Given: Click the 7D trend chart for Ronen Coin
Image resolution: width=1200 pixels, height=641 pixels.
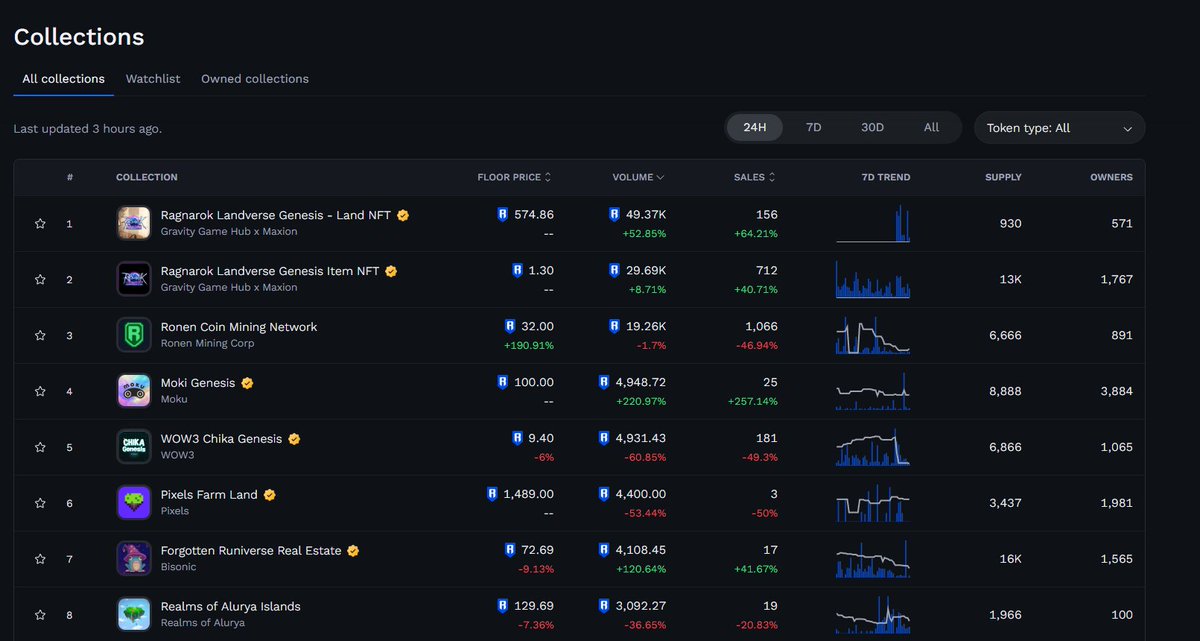Looking at the screenshot, I should (872, 335).
